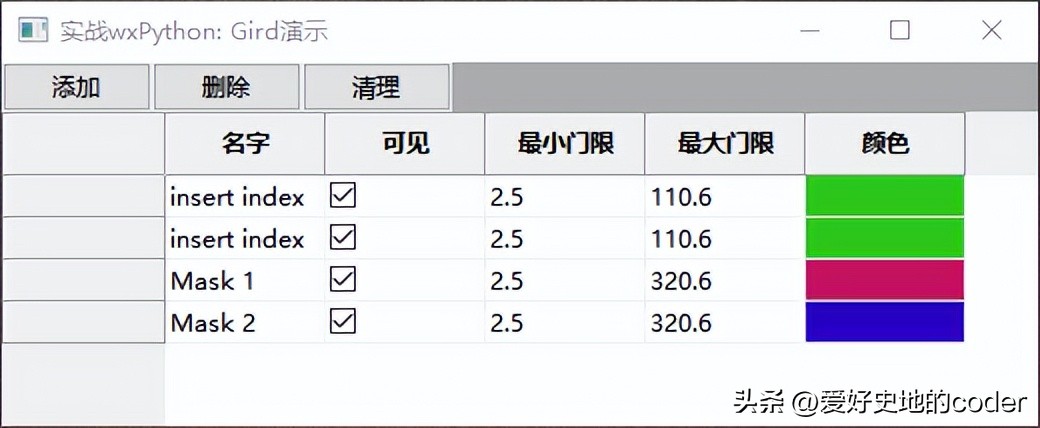Pick the magenta color swatch for Mask 1
This screenshot has height=428, width=1040.
(x=885, y=280)
